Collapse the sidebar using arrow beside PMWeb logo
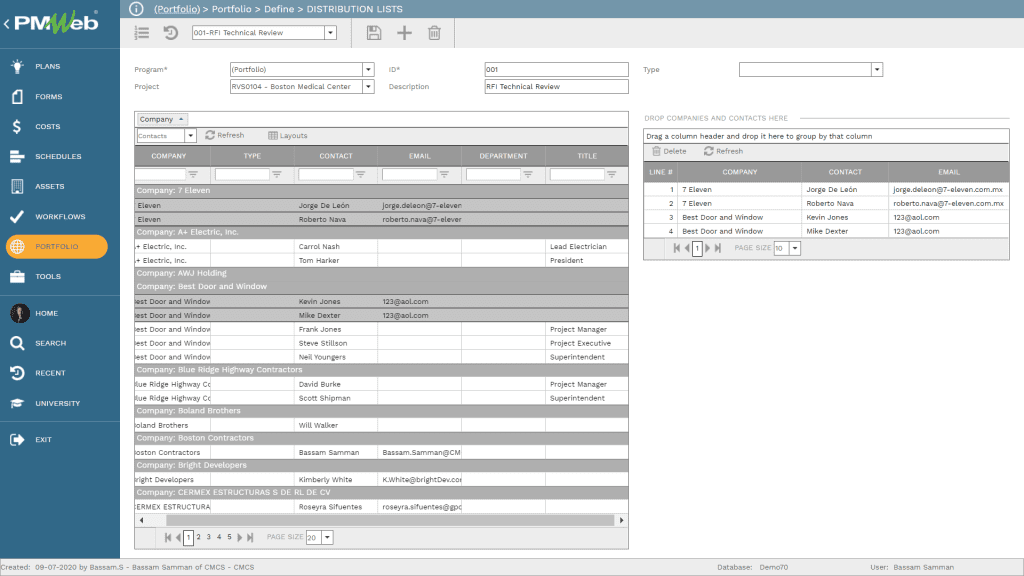1024x576 pixels. 7,24
